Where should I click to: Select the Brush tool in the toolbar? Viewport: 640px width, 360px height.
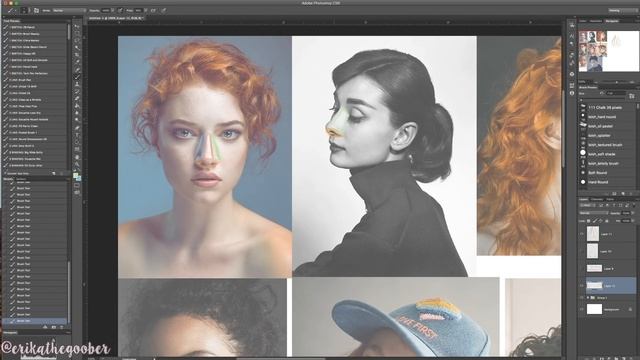click(77, 77)
